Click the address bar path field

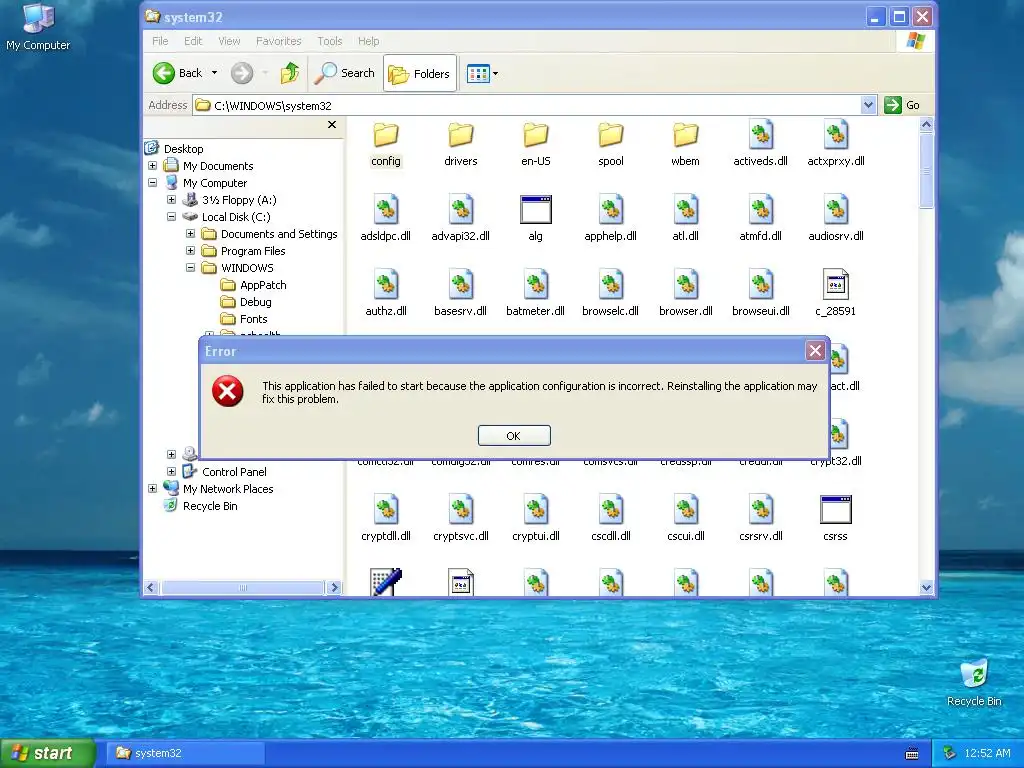(528, 105)
